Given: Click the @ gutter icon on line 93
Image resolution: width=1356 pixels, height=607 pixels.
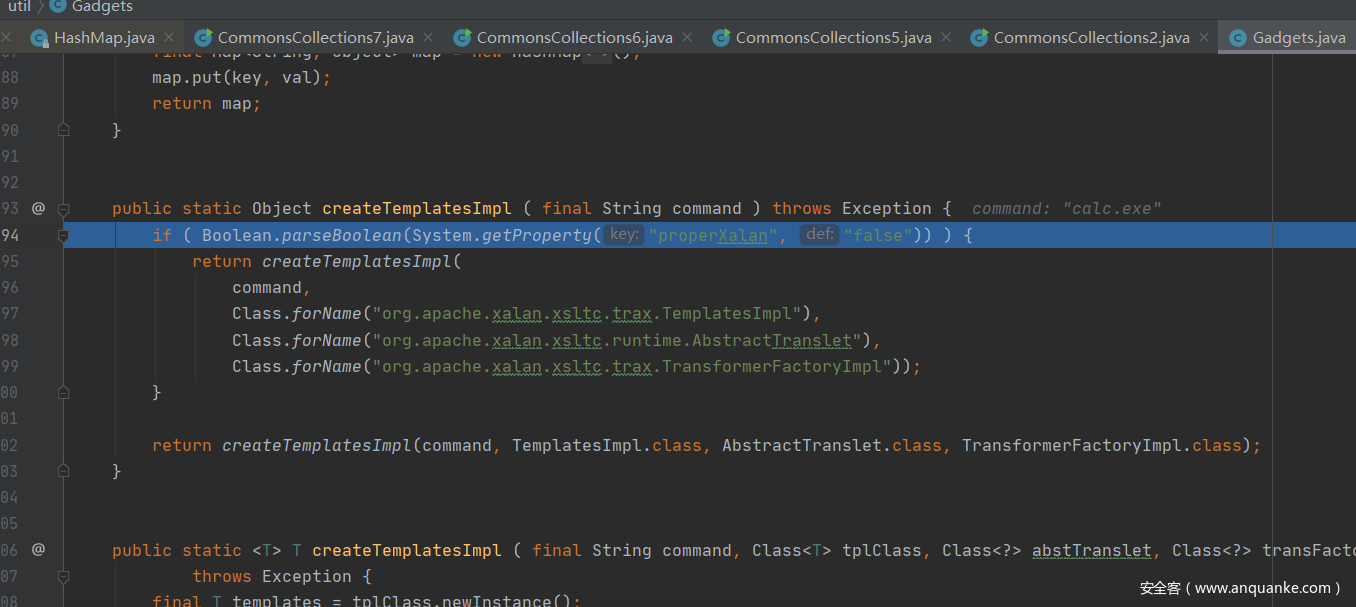Looking at the screenshot, I should click(x=38, y=208).
